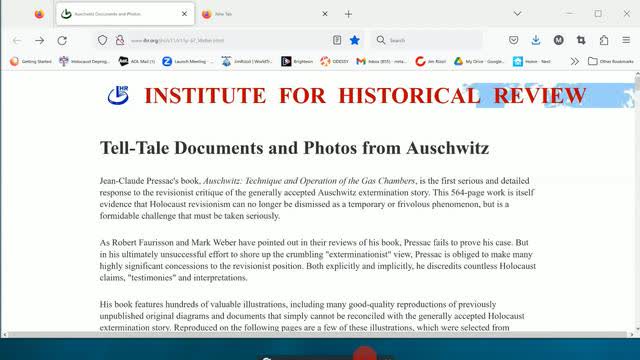Screen dimensions: 640x360
Task: Go forward with the forward arrow
Action: coord(40,40)
